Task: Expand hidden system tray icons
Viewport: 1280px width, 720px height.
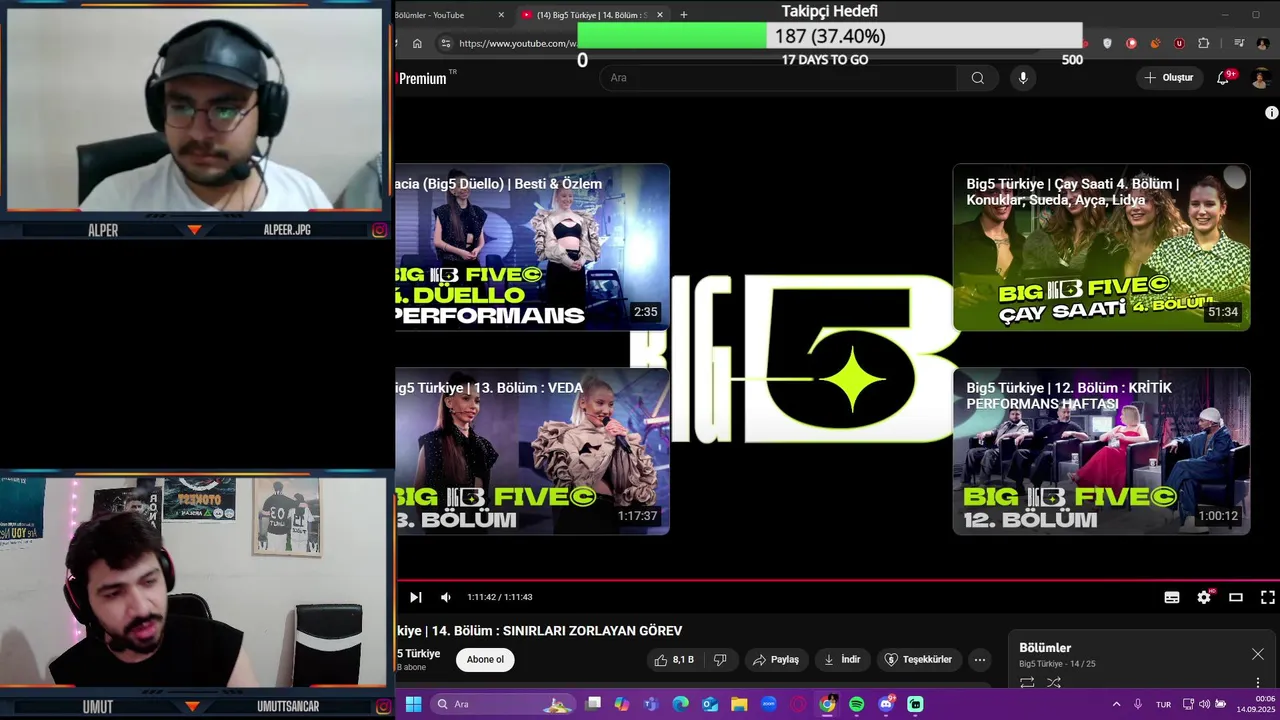Action: (1116, 704)
